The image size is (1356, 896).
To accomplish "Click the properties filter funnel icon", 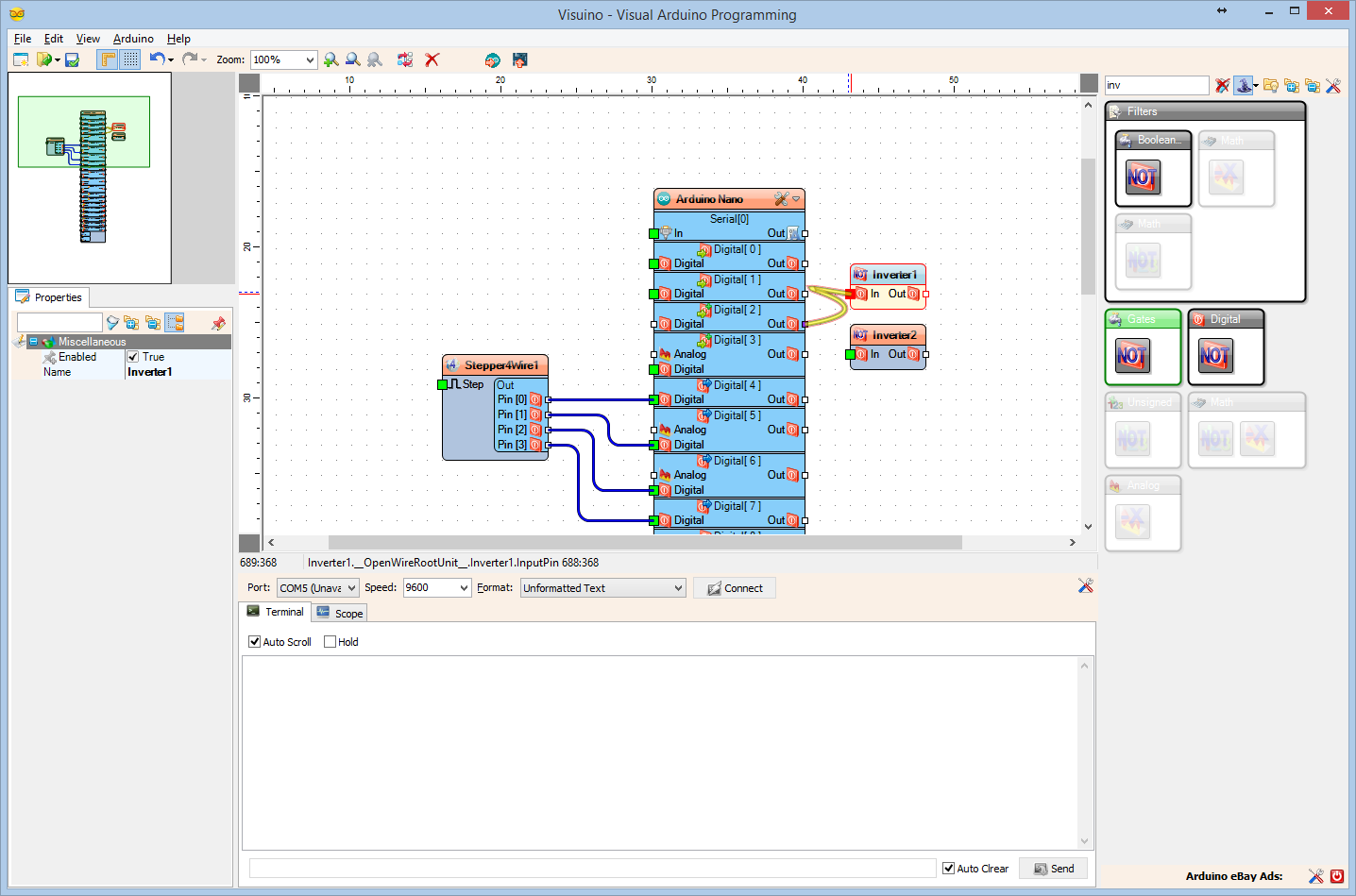I will (112, 323).
